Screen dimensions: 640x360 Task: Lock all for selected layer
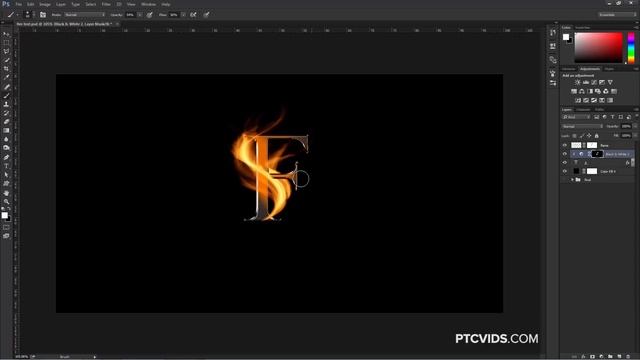point(596,136)
